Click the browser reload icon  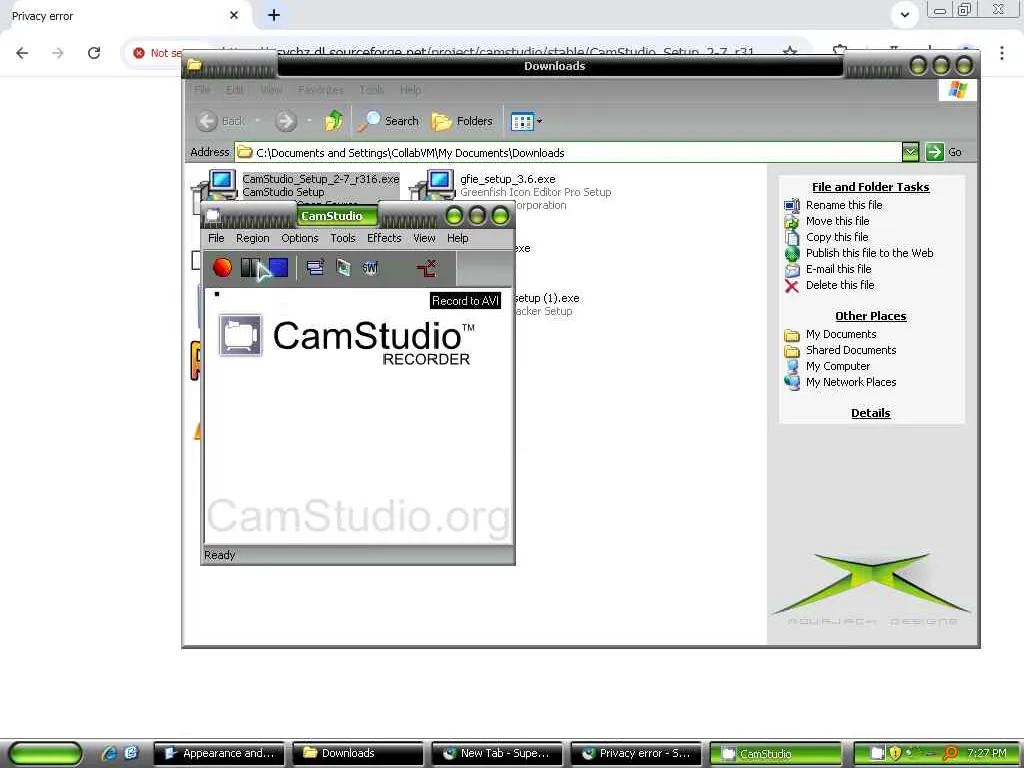click(94, 53)
